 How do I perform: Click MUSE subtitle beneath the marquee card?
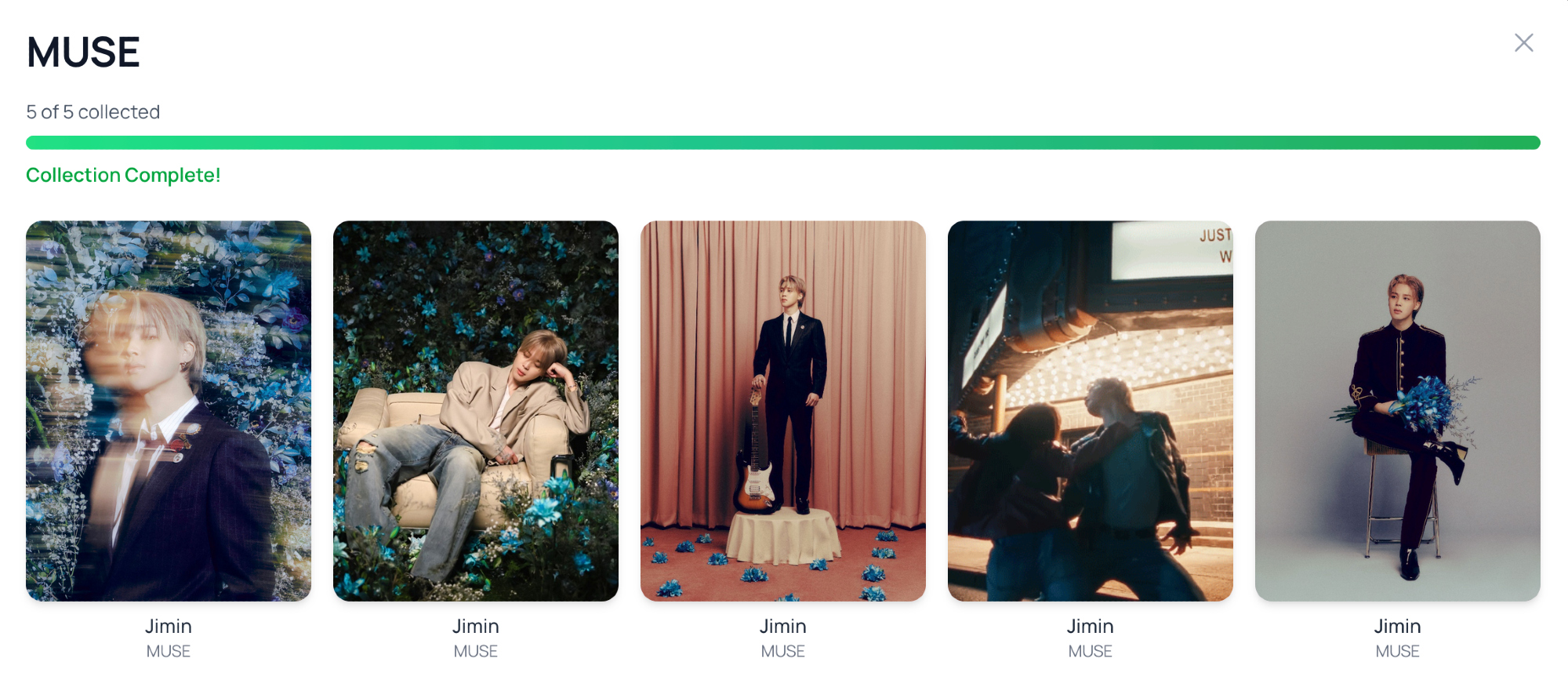tap(1091, 651)
